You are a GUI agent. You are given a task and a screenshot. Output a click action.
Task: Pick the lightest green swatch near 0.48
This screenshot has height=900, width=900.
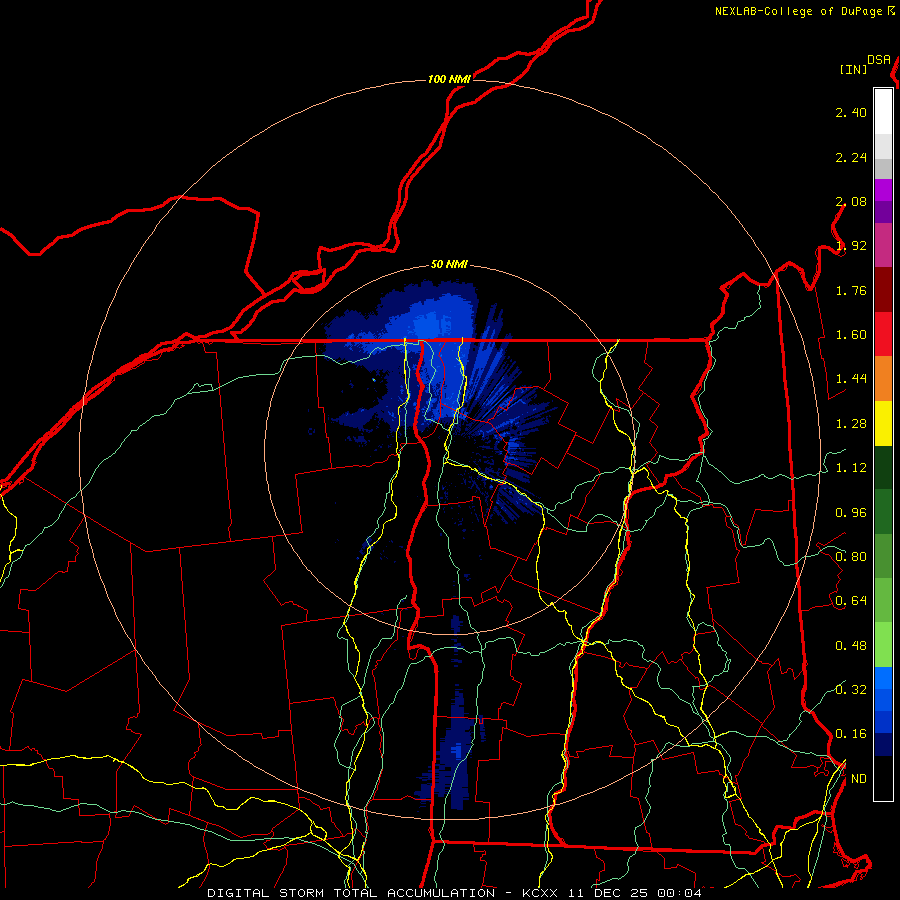[x=883, y=645]
